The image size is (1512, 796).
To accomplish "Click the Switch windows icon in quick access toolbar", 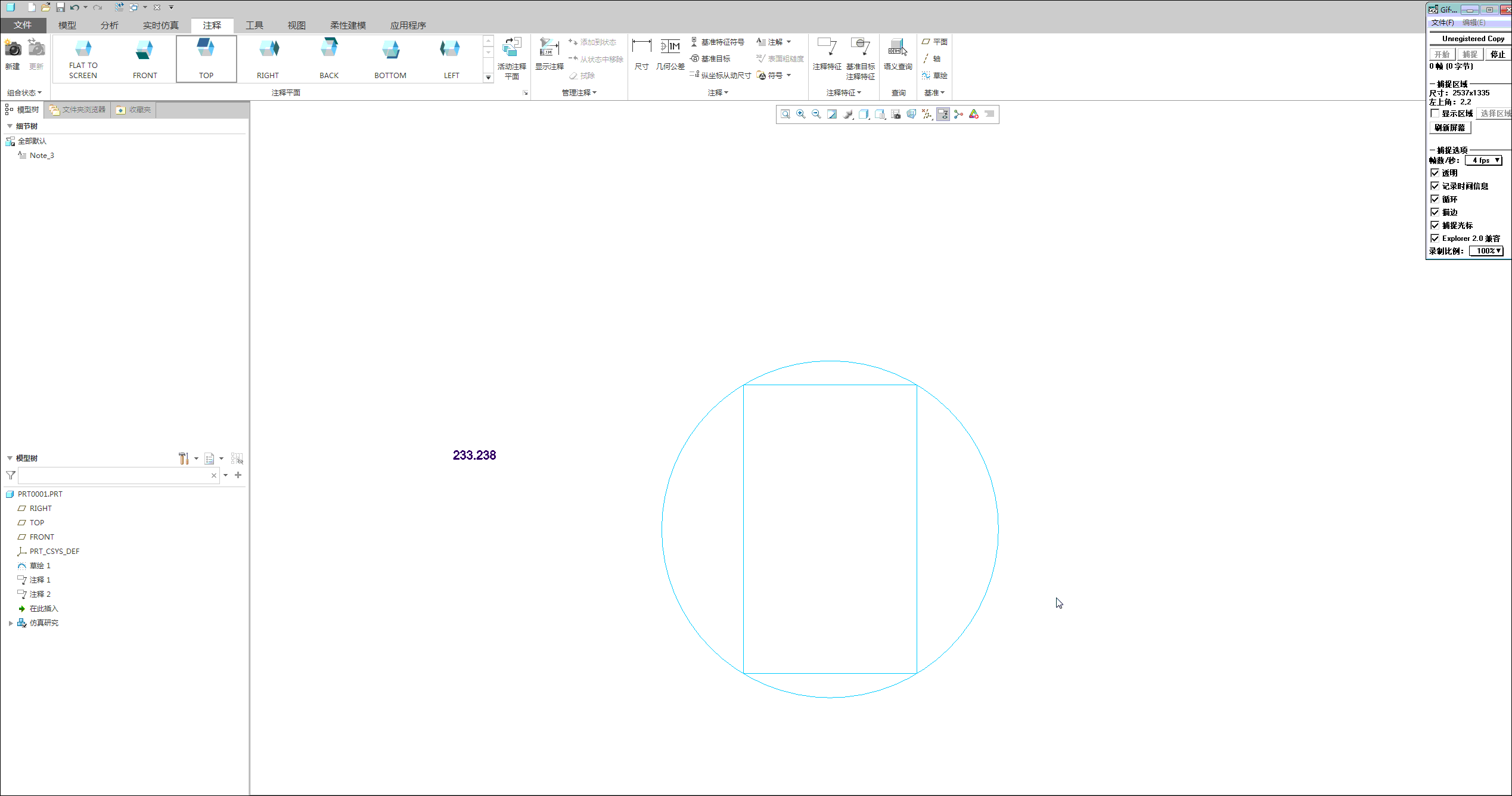I will pyautogui.click(x=133, y=7).
